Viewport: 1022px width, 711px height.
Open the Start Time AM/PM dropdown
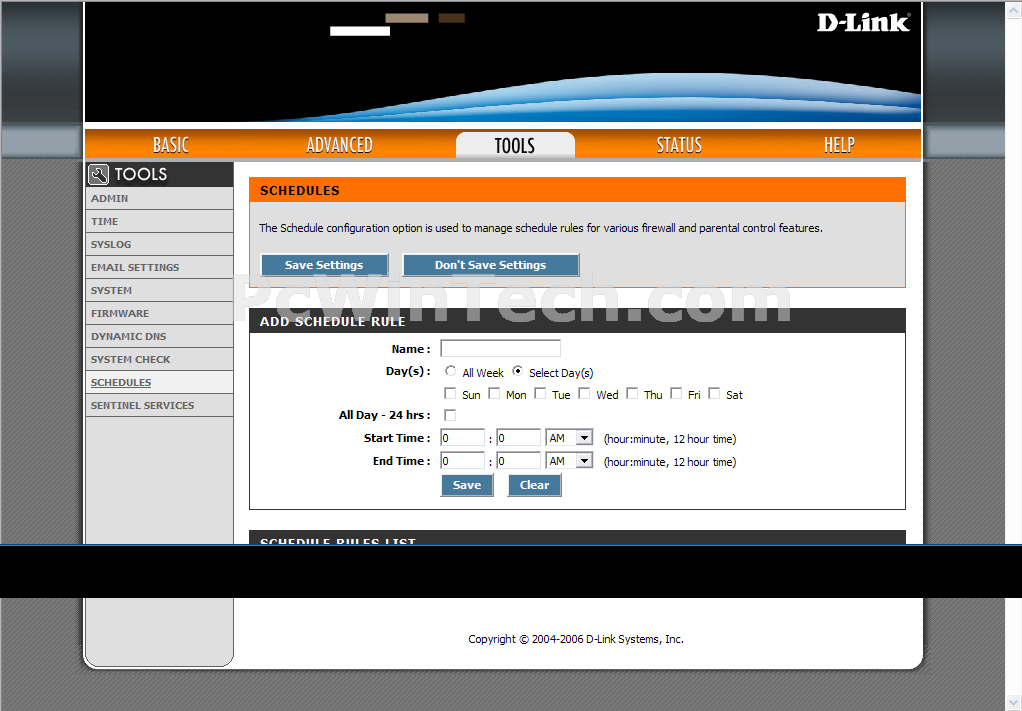(x=569, y=438)
